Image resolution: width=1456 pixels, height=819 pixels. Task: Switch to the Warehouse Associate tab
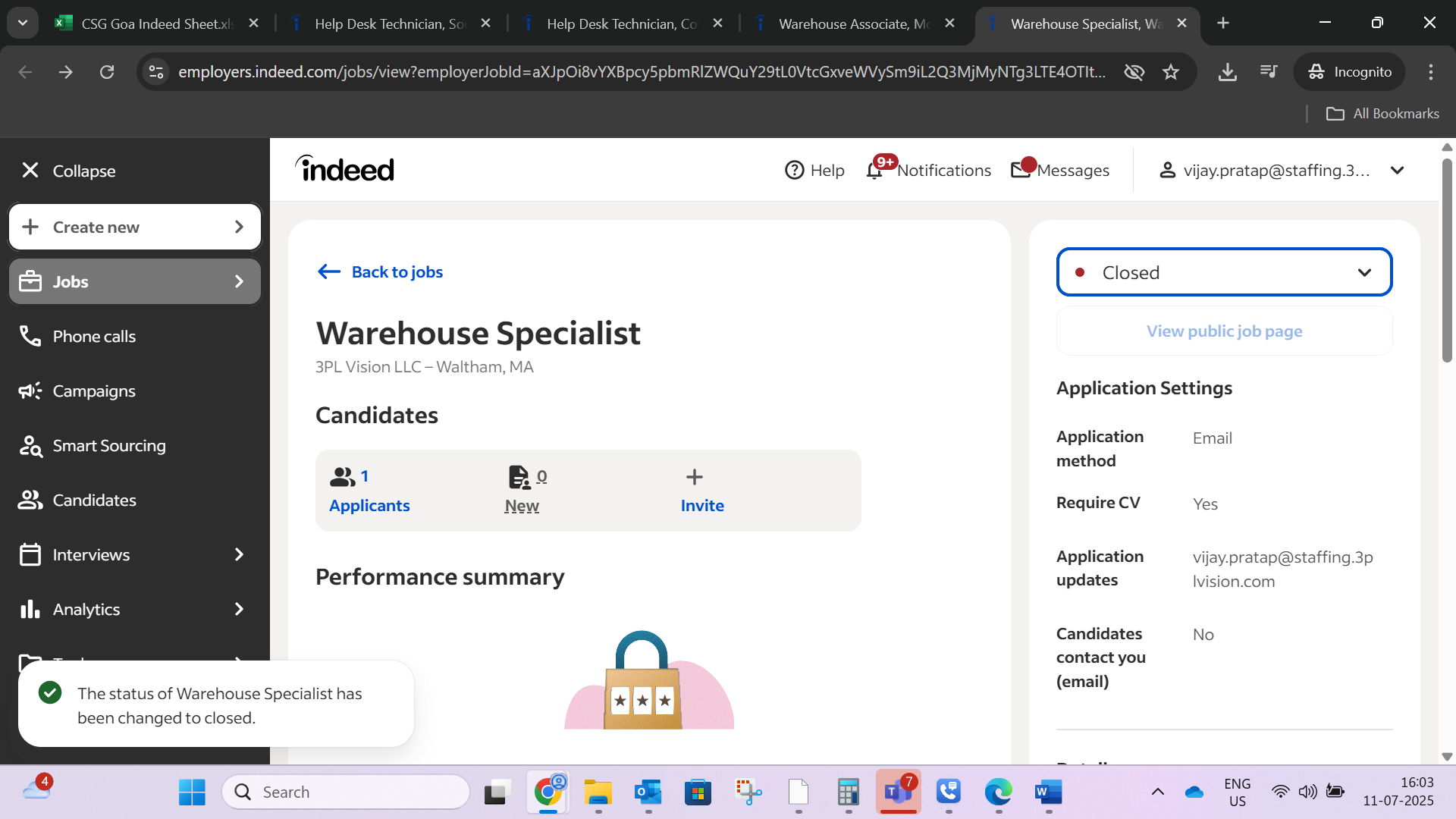coord(854,24)
